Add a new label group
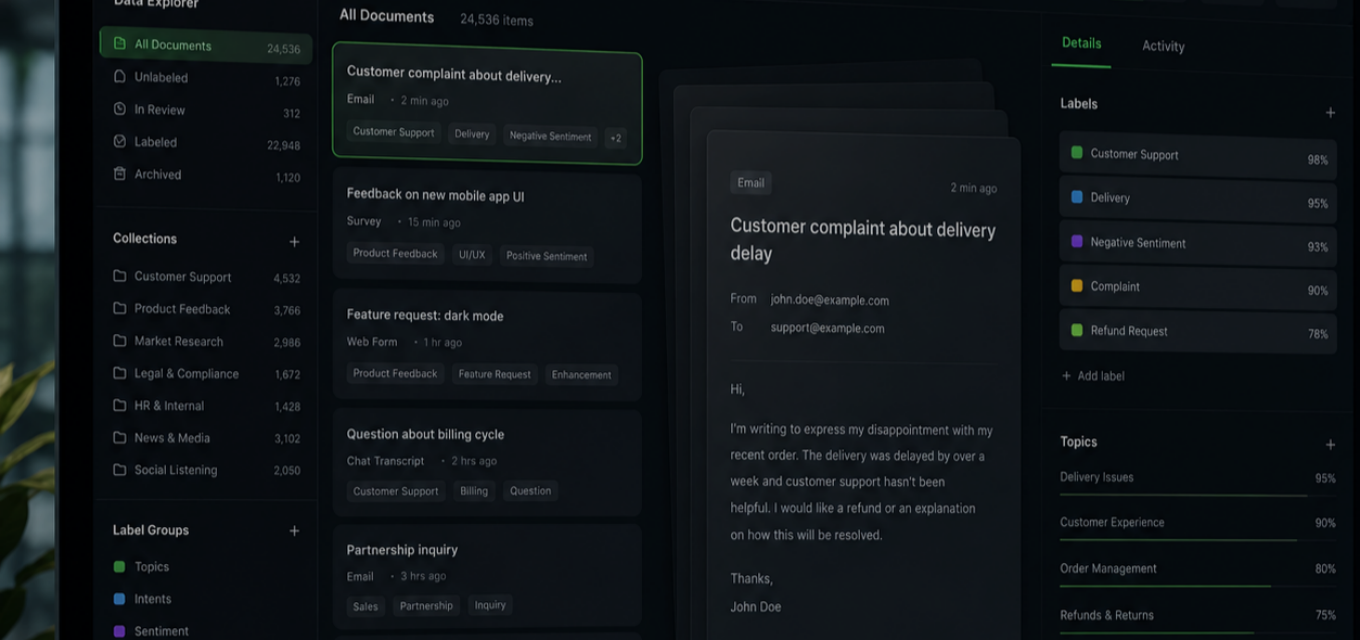This screenshot has height=640, width=1360. point(294,531)
